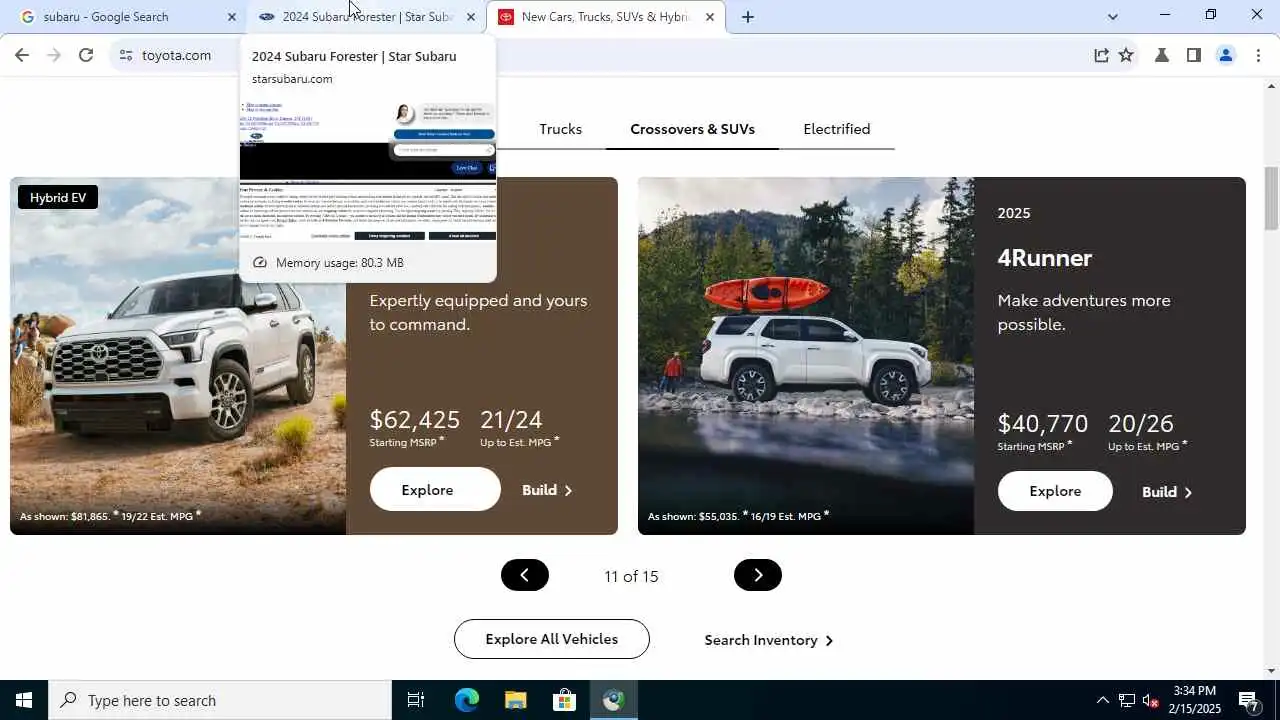Select the Electrified category tab
The image size is (1280, 720).
(x=836, y=129)
